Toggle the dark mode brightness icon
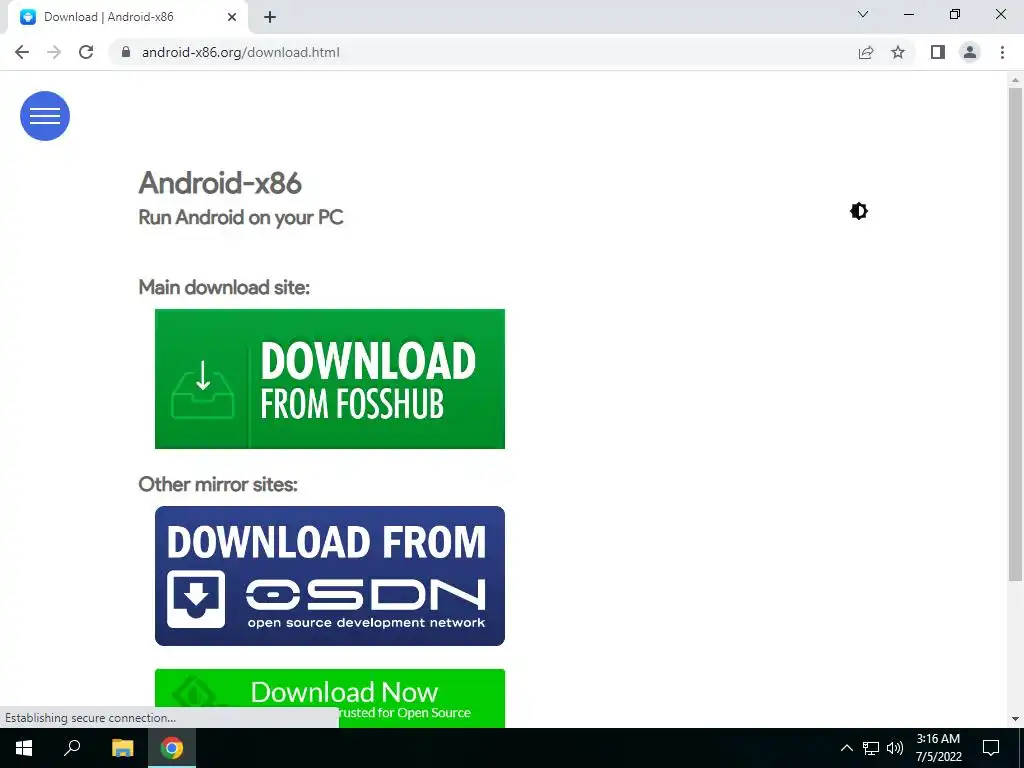This screenshot has width=1024, height=768. pyautogui.click(x=859, y=211)
